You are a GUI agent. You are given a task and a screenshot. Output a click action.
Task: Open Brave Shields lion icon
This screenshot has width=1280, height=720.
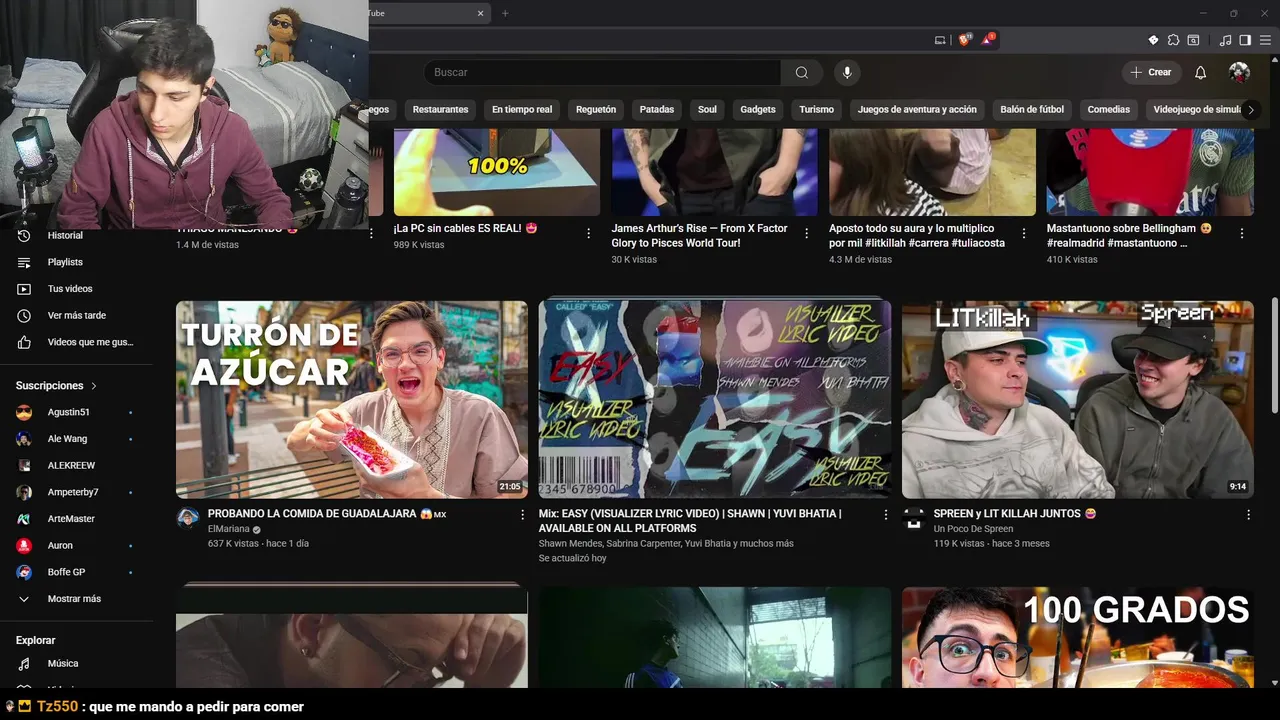964,40
